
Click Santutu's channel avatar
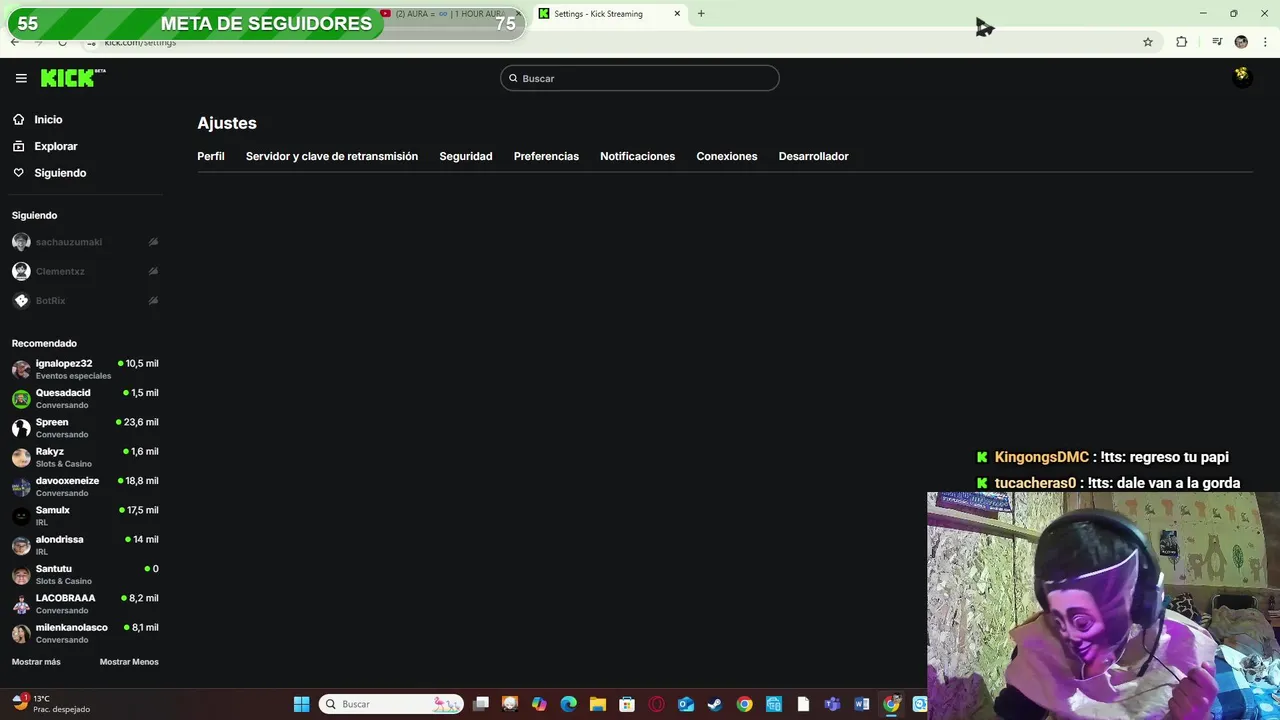(21, 574)
